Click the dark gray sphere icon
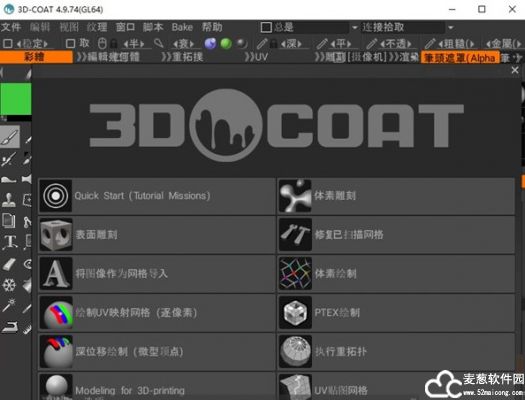The height and width of the screenshot is (400, 525). tap(241, 44)
